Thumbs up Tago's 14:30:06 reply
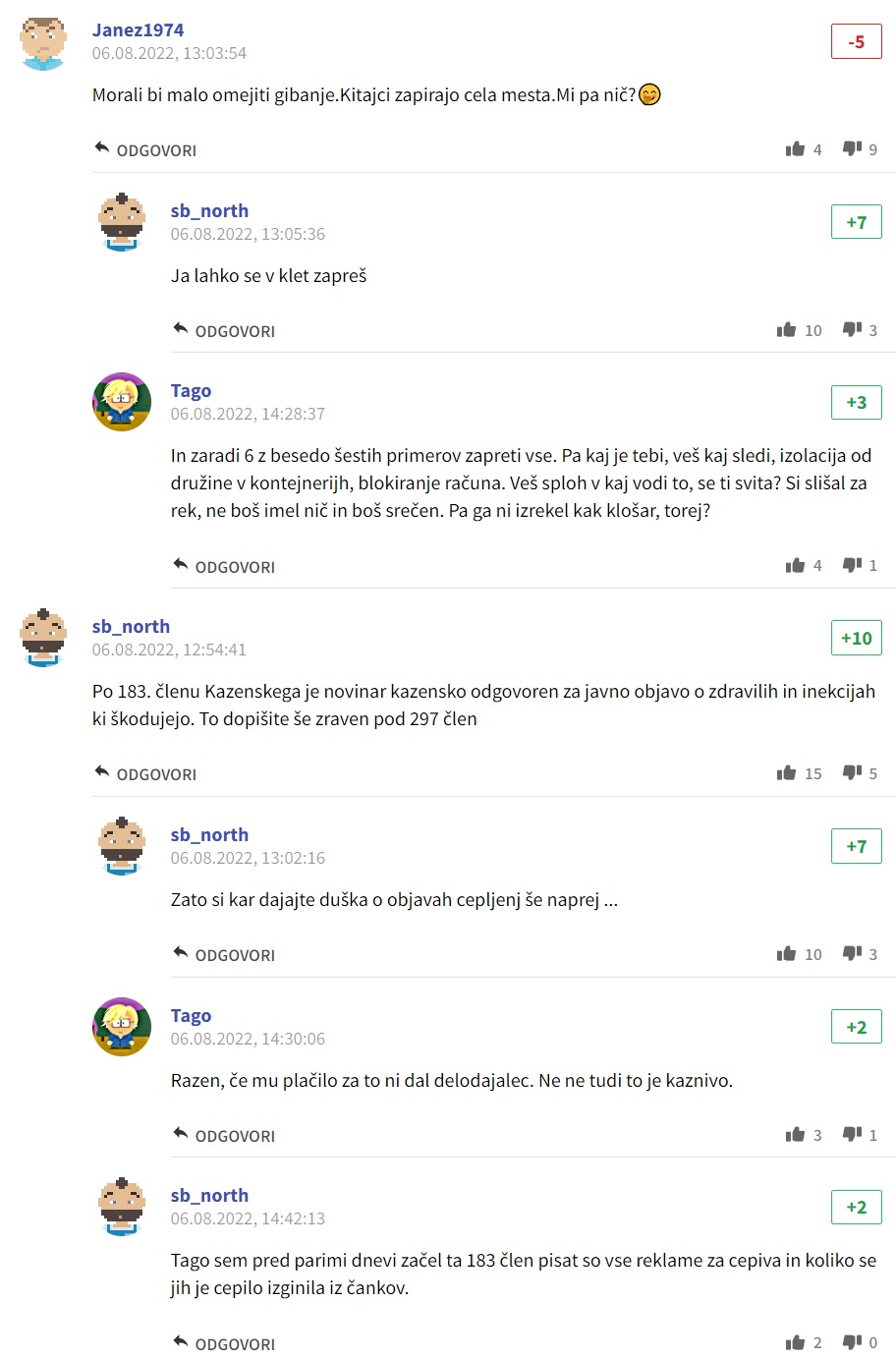The image size is (896, 1359). click(795, 1135)
